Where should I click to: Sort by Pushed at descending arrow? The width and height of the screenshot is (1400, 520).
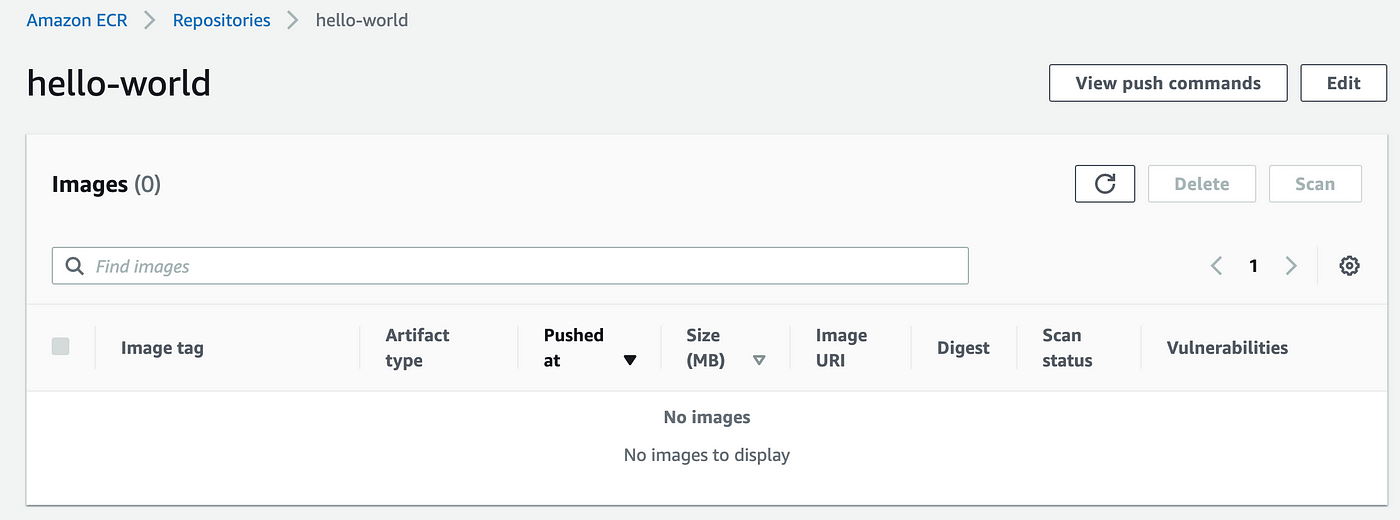pos(630,361)
